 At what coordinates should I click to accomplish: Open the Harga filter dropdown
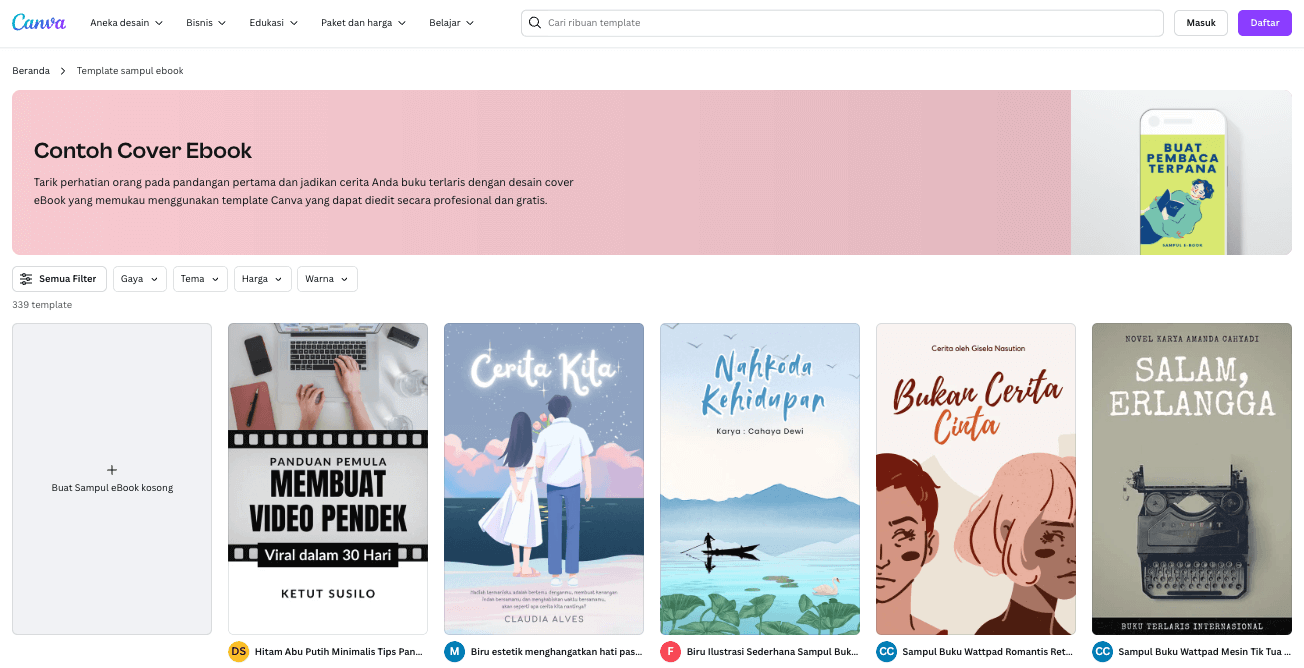point(262,279)
